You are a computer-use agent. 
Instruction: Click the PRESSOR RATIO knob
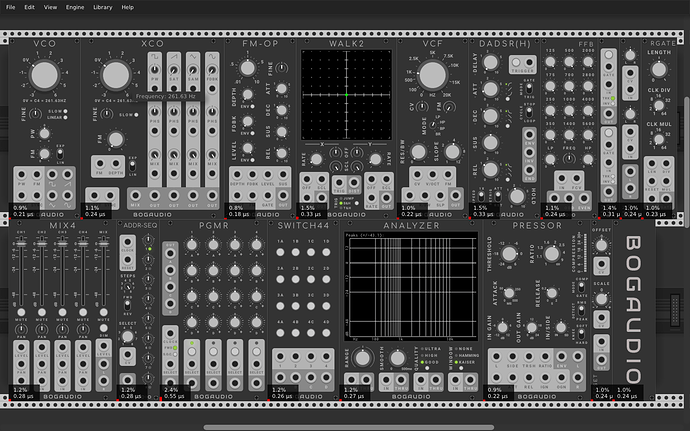[551, 254]
